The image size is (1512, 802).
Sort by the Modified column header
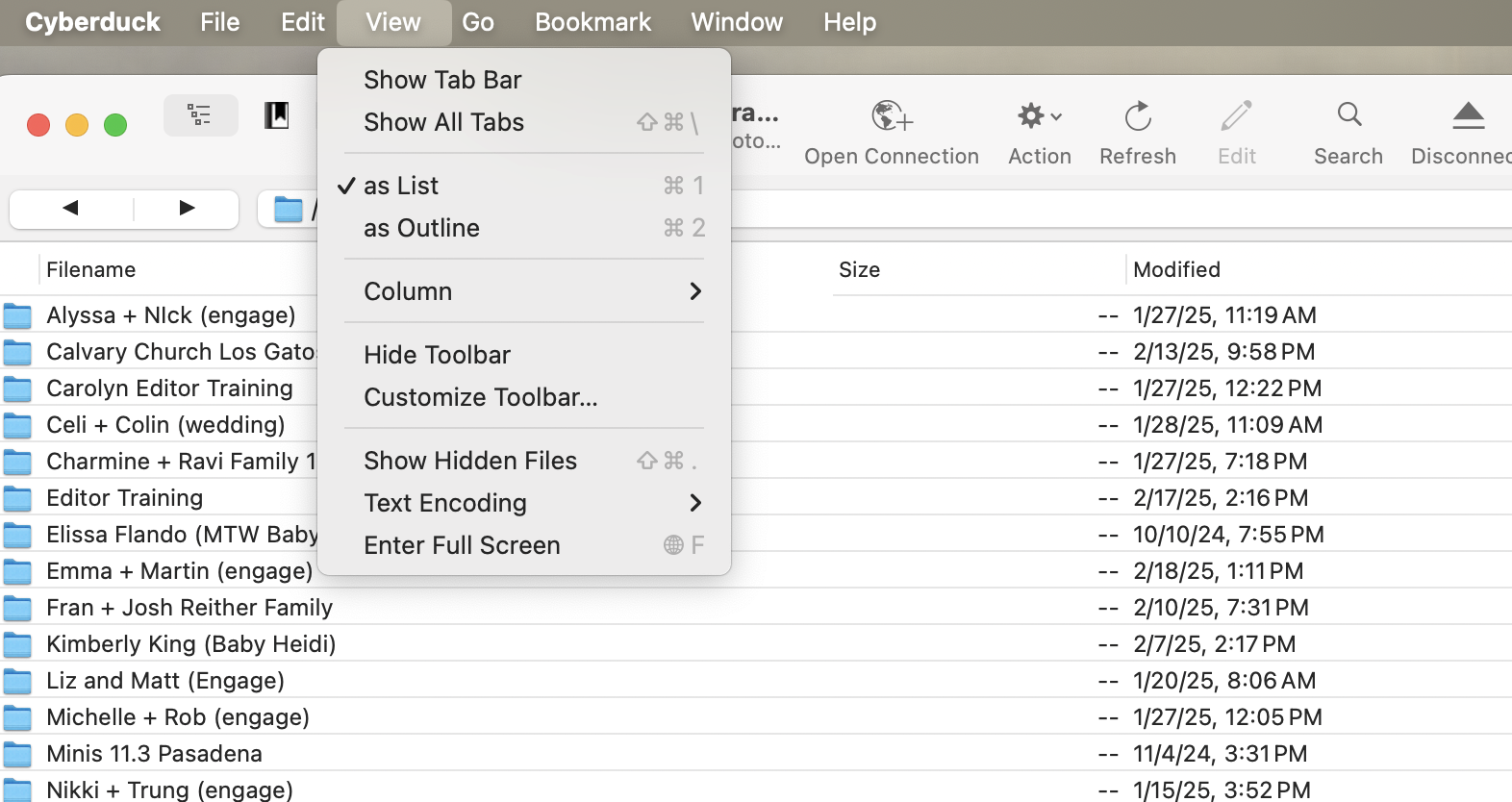pos(1176,270)
